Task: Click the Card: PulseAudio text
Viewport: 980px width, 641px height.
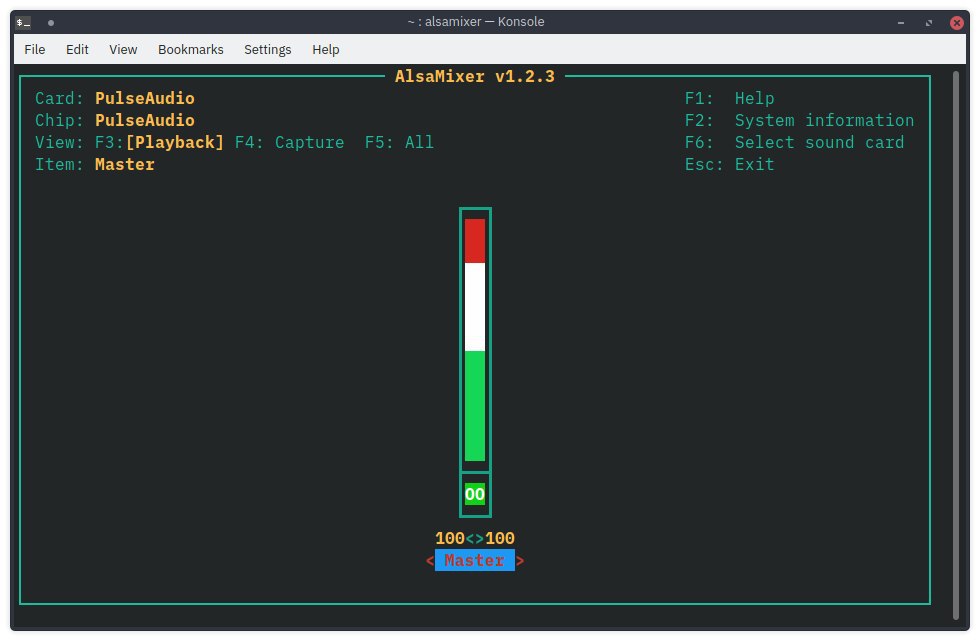Action: tap(115, 98)
